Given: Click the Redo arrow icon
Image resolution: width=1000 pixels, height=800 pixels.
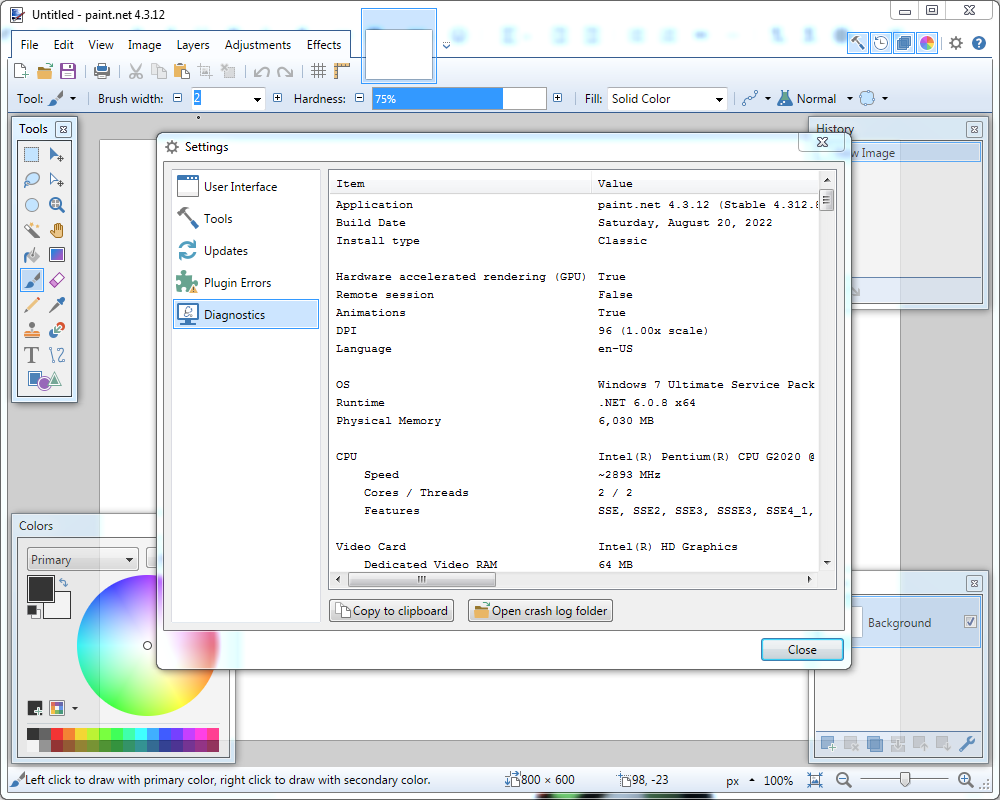Looking at the screenshot, I should pos(285,71).
